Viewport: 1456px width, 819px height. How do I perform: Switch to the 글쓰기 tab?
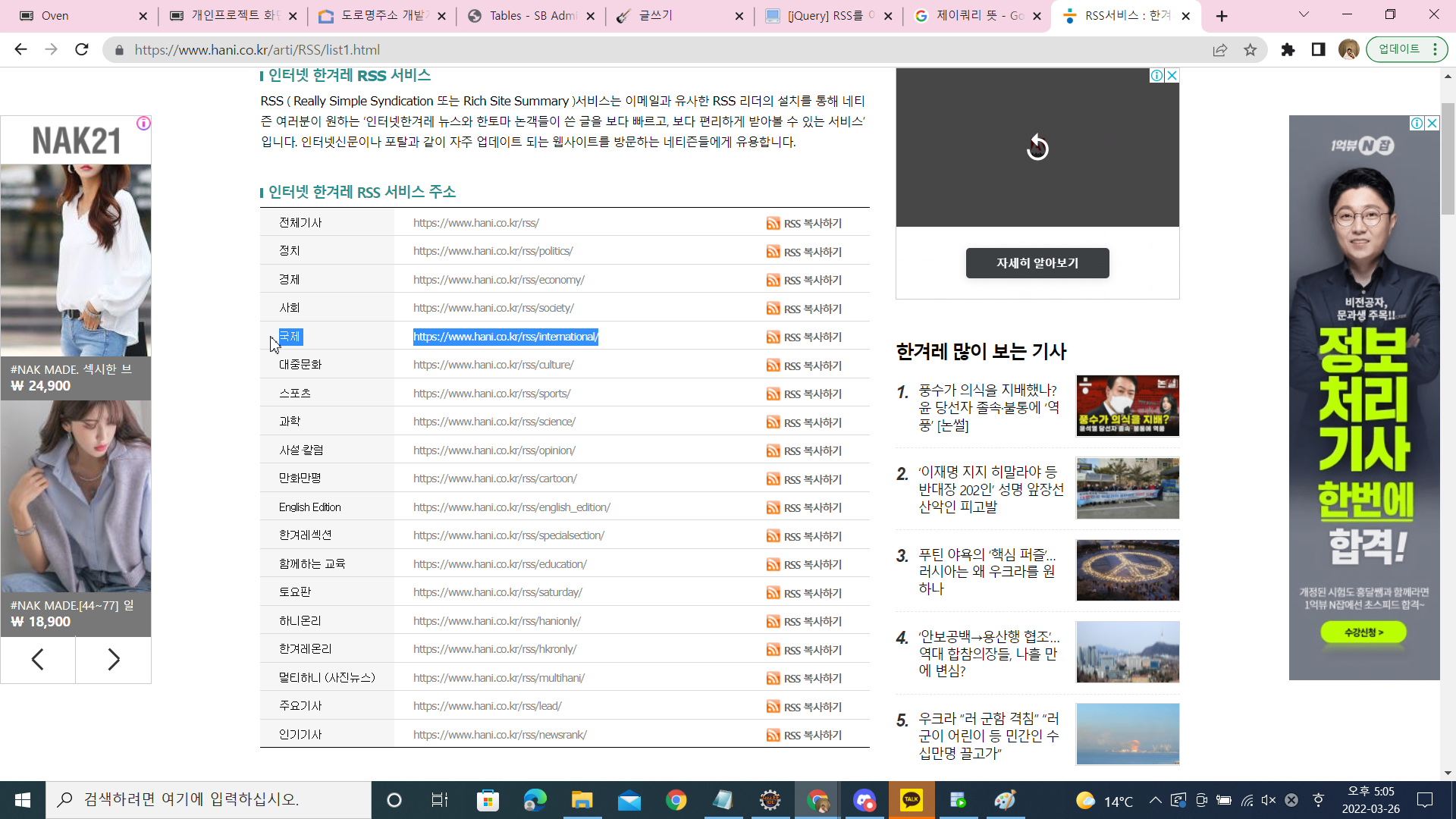coord(679,16)
